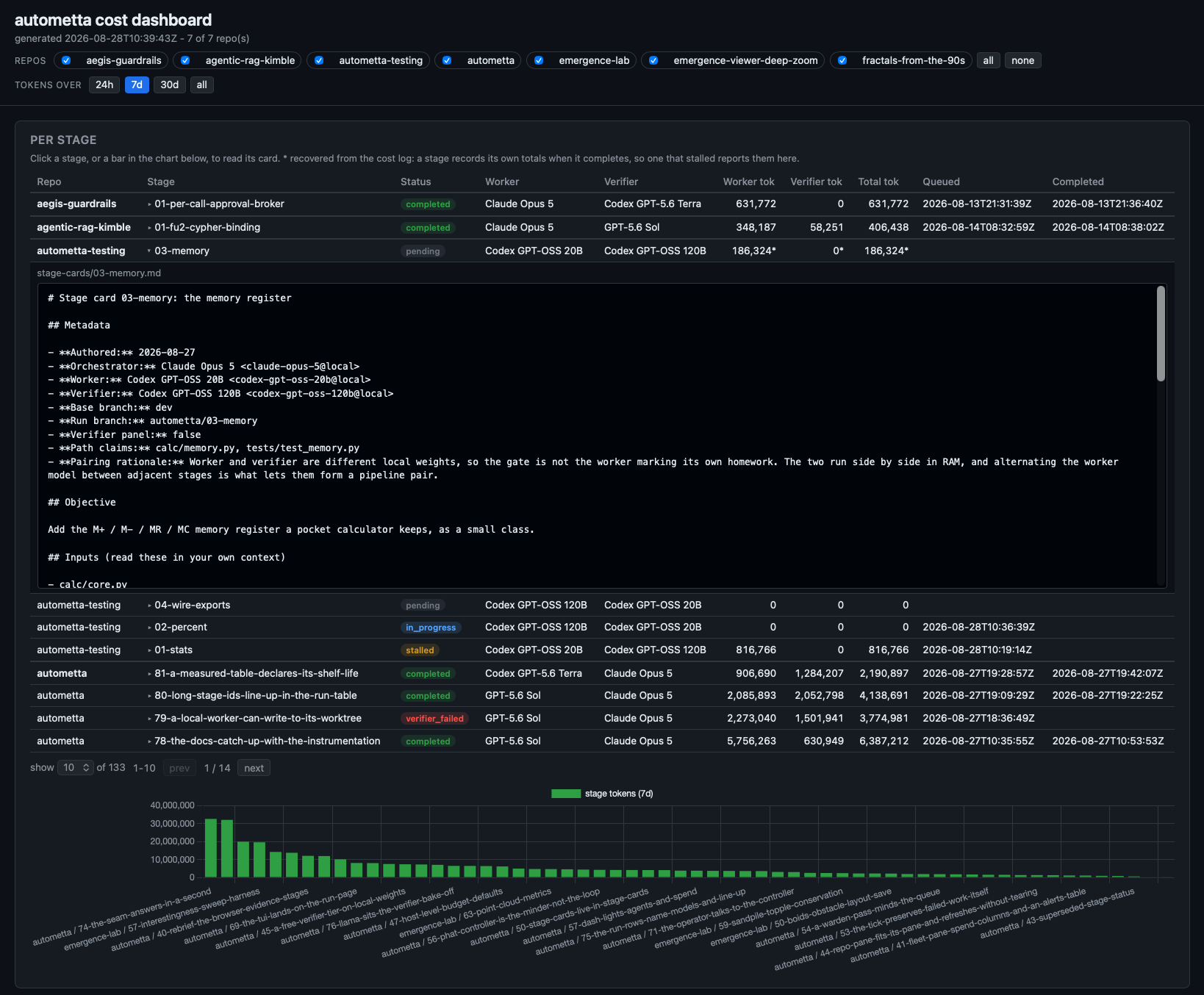Click the 'Stage' column header
The image size is (1204, 995).
coord(161,182)
